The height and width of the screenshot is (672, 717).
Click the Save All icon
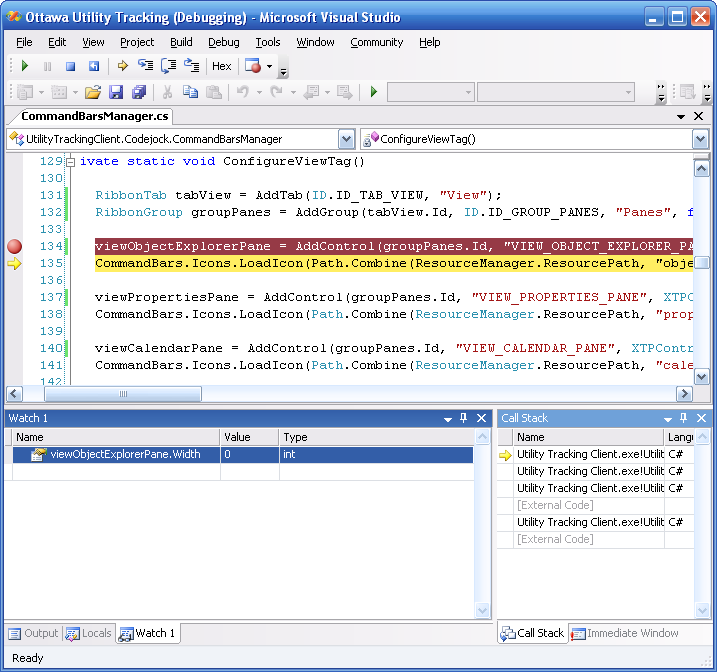(139, 92)
